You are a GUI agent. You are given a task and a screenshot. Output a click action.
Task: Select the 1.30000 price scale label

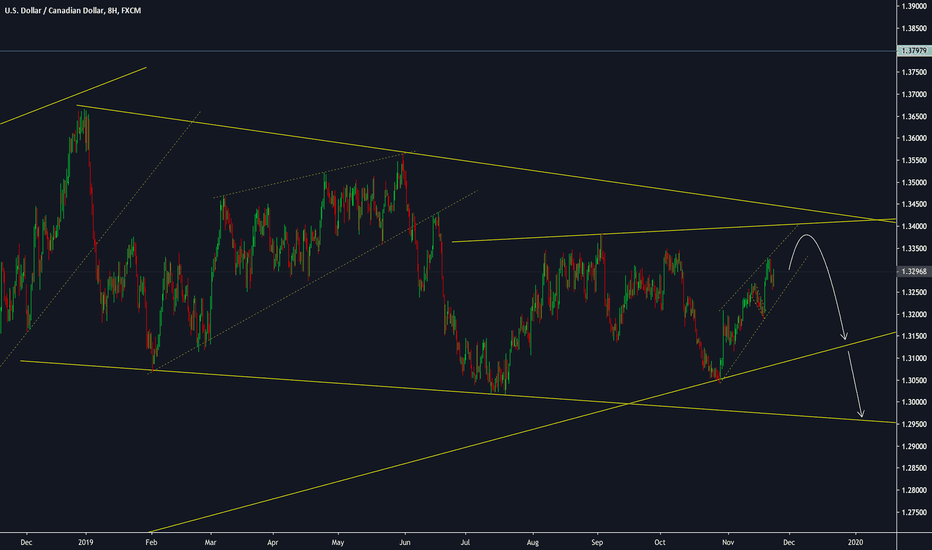tap(911, 402)
